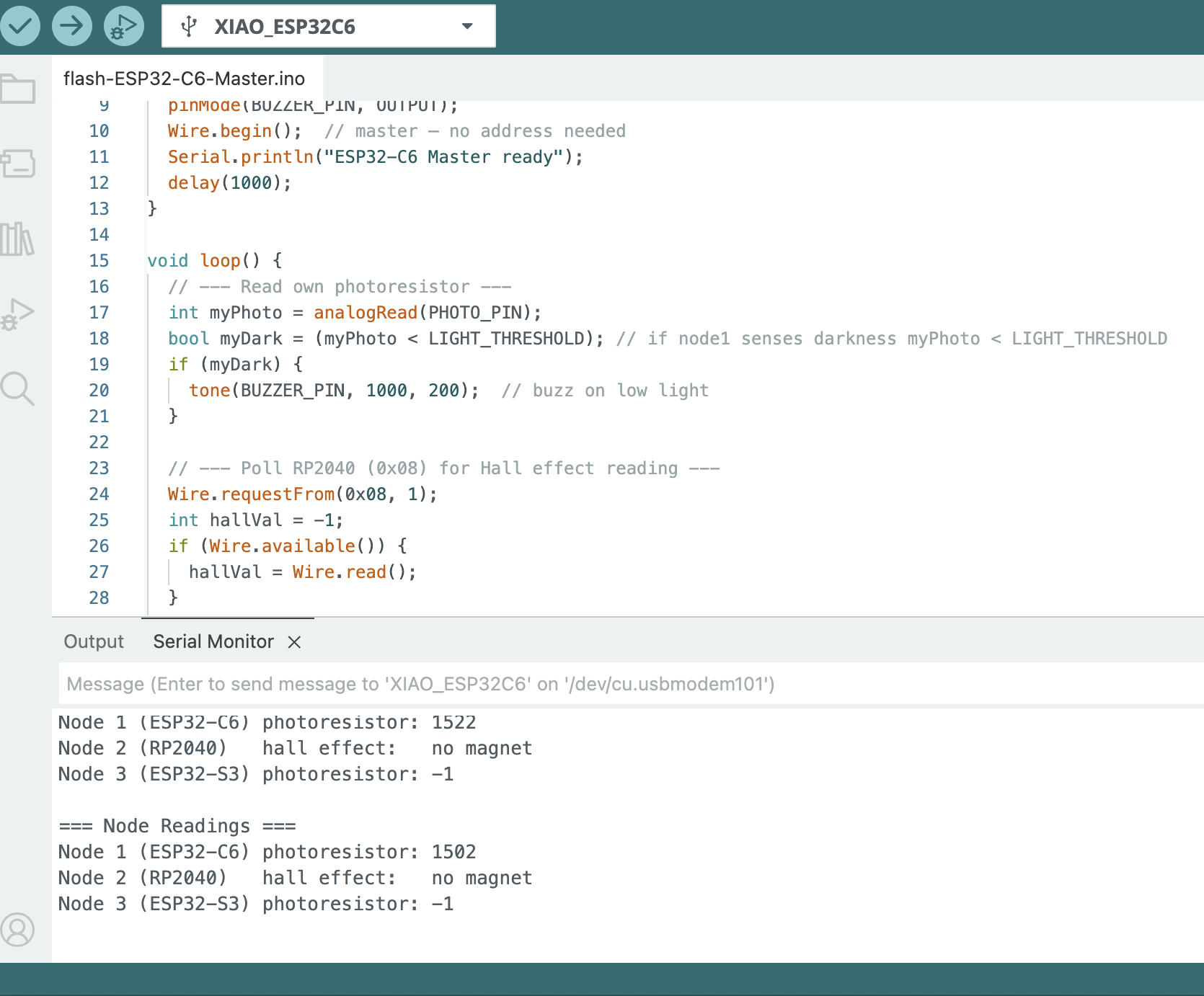Open the Library Manager books icon
This screenshot has width=1204, height=996.
[x=18, y=239]
